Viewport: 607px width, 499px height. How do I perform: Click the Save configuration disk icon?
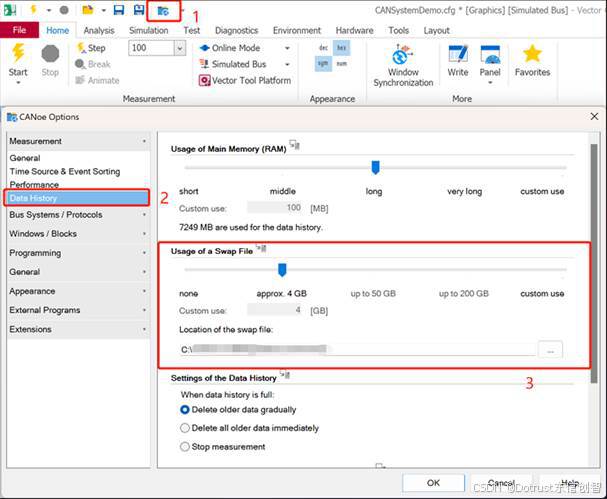tap(119, 10)
